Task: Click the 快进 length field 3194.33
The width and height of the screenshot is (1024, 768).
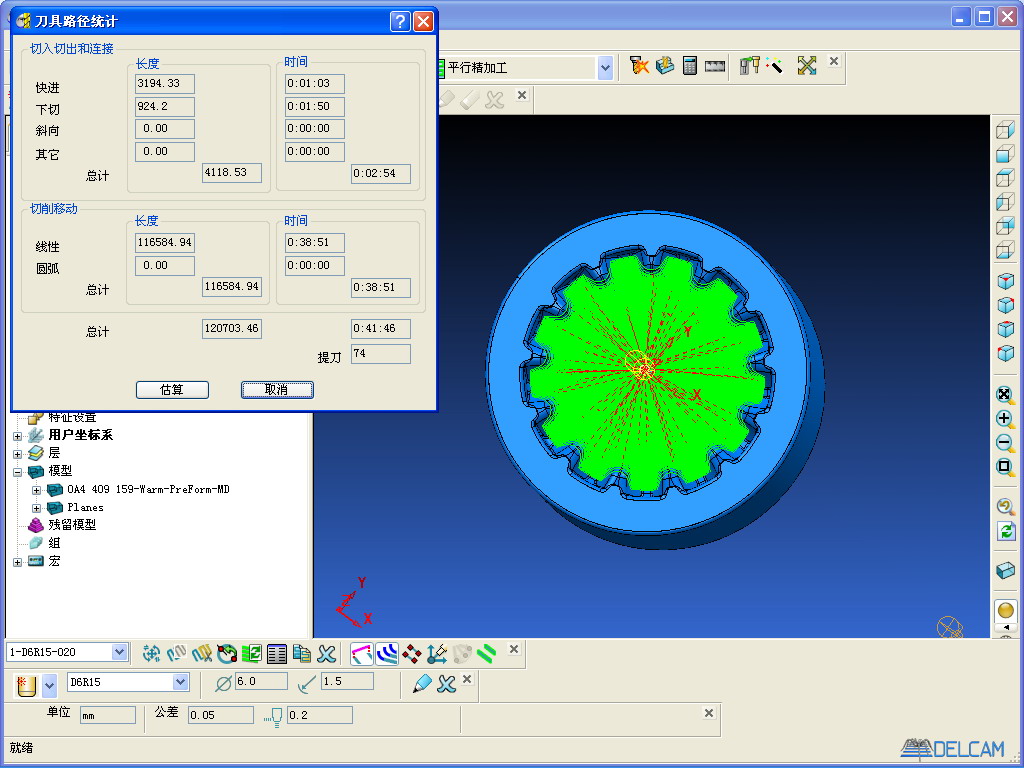Action: pos(165,84)
